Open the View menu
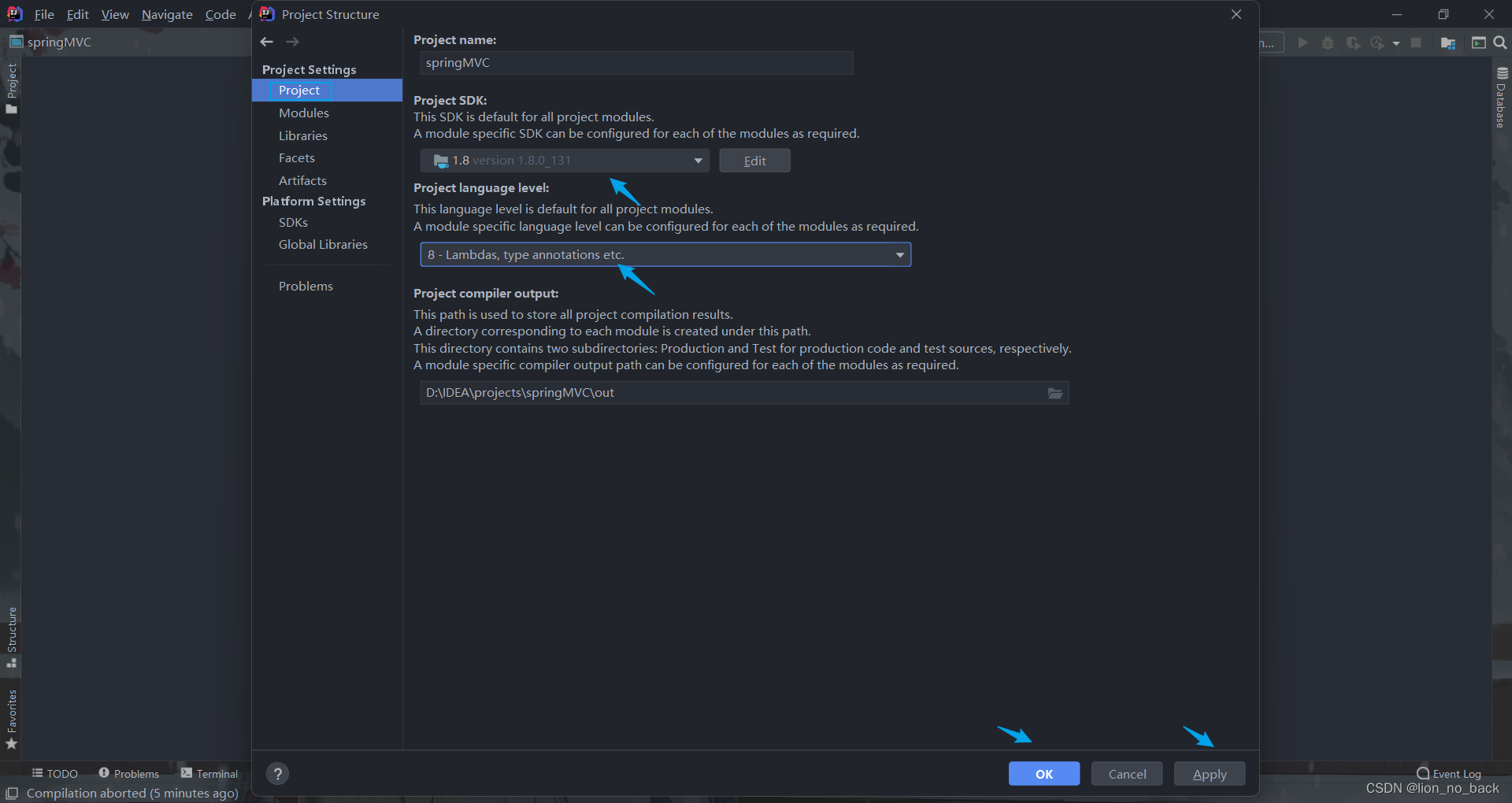Screen dimensions: 1512x803 [x=115, y=14]
